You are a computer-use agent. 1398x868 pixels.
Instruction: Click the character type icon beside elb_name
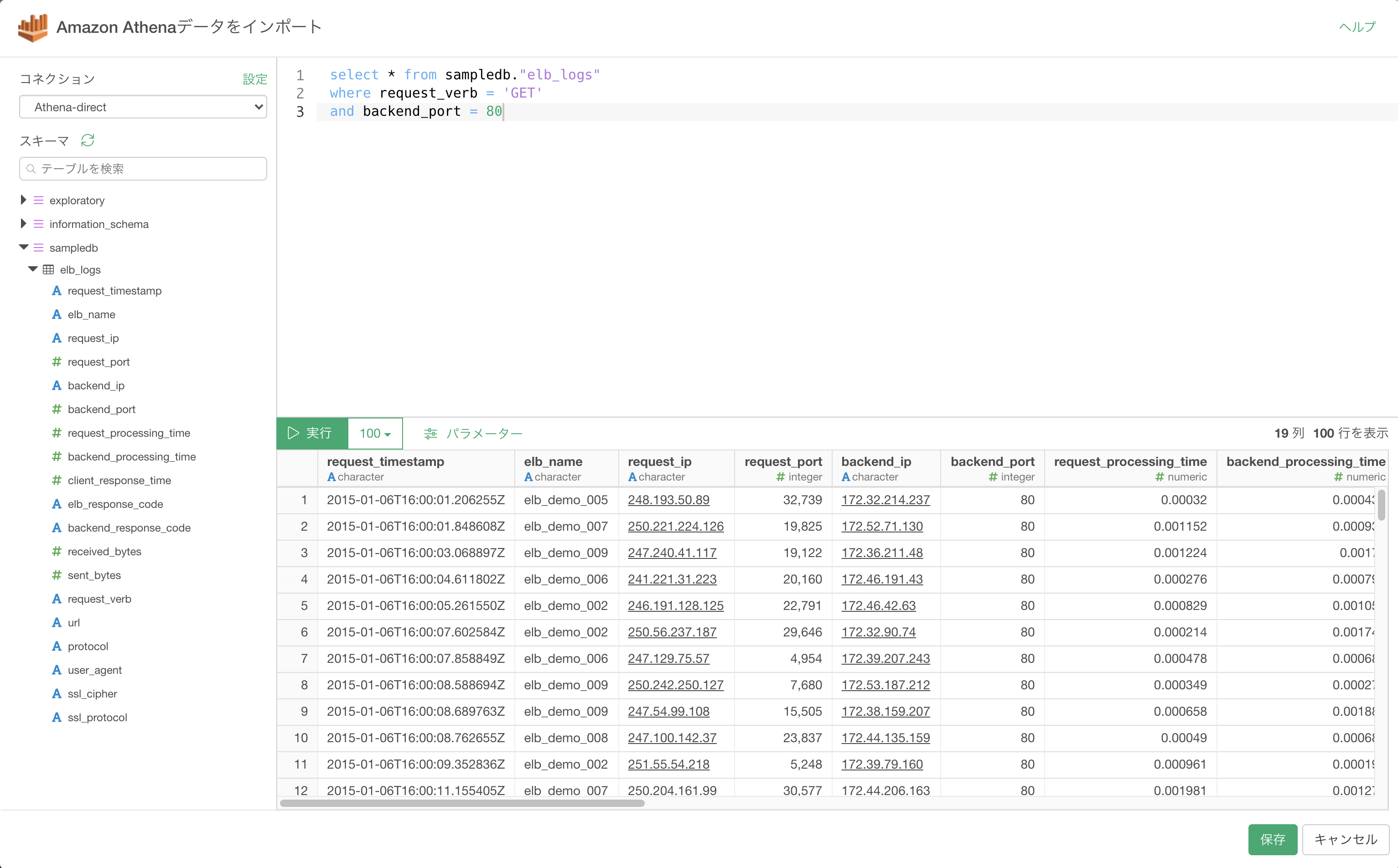(56, 315)
